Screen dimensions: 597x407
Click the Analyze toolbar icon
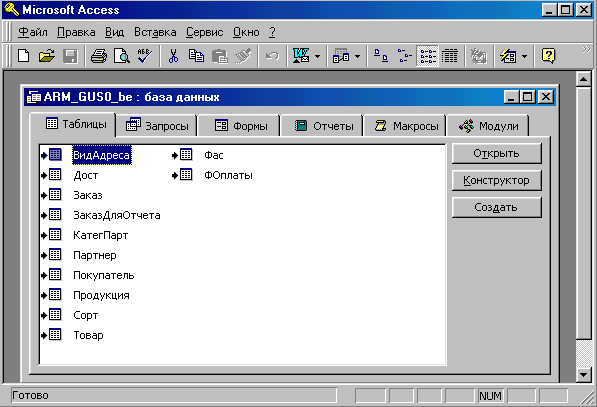coord(341,56)
